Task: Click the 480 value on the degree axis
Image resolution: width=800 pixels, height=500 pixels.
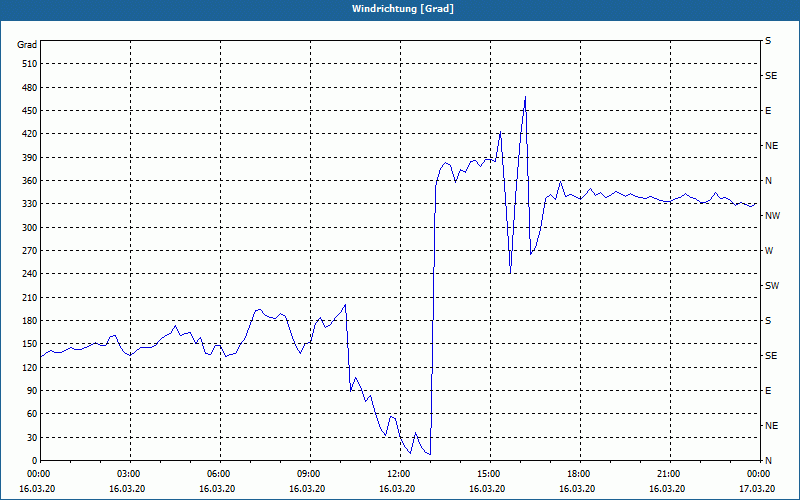Action: tap(29, 88)
